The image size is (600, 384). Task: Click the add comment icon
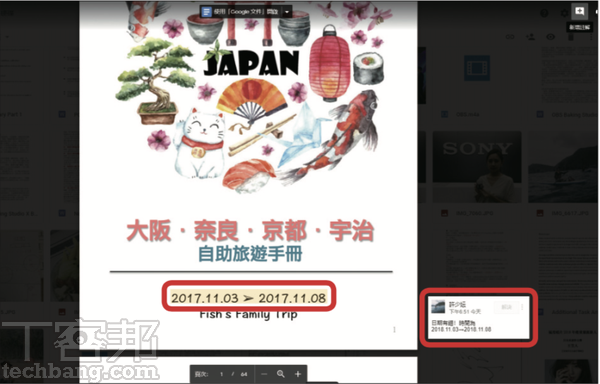[x=579, y=11]
